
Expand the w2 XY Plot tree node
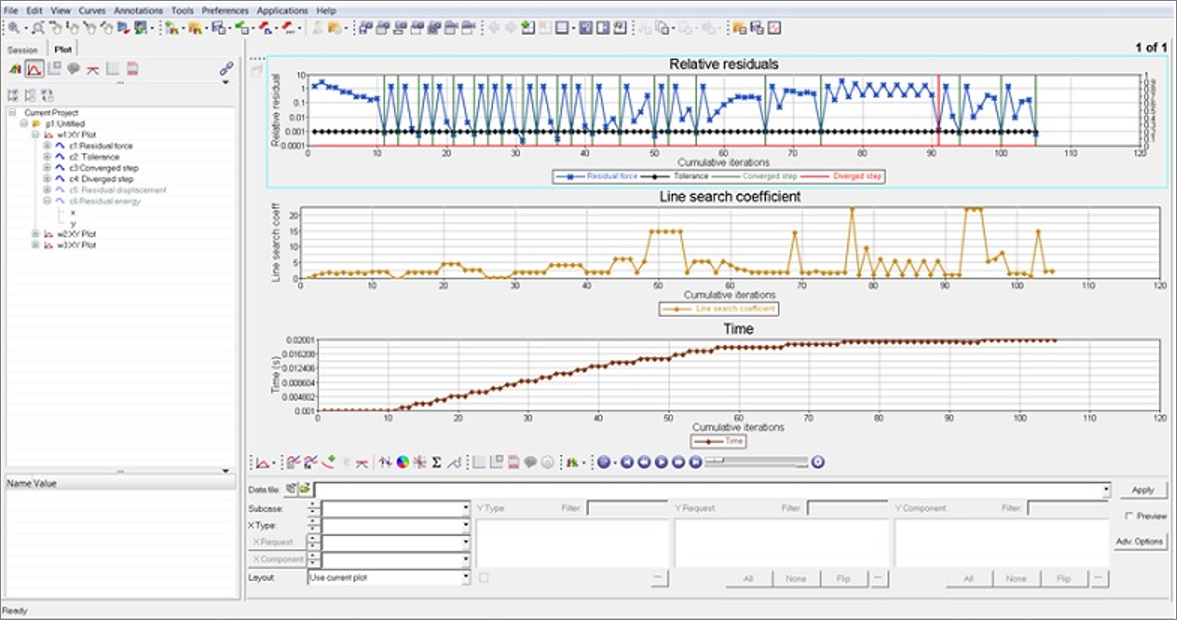tap(35, 234)
